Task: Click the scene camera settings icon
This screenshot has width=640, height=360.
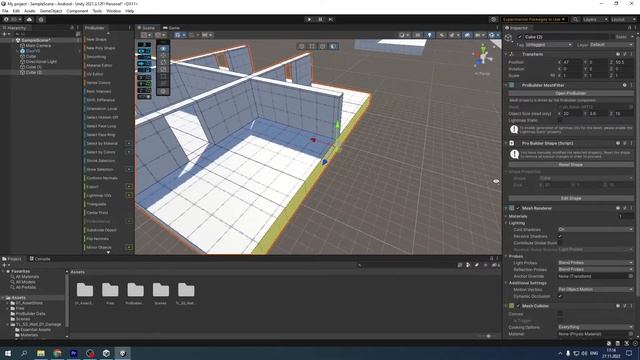Action: click(x=478, y=35)
